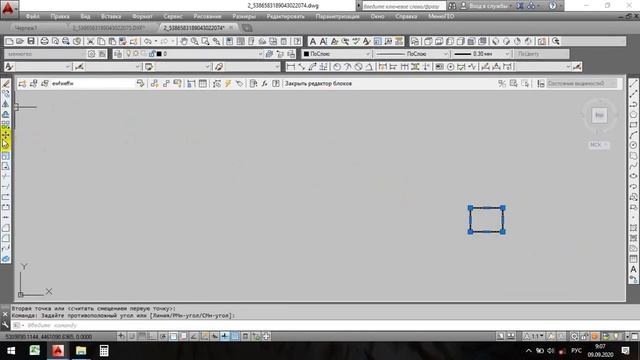Screen dimensions: 640x360
Task: Open the Размеры menu
Action: (244, 16)
